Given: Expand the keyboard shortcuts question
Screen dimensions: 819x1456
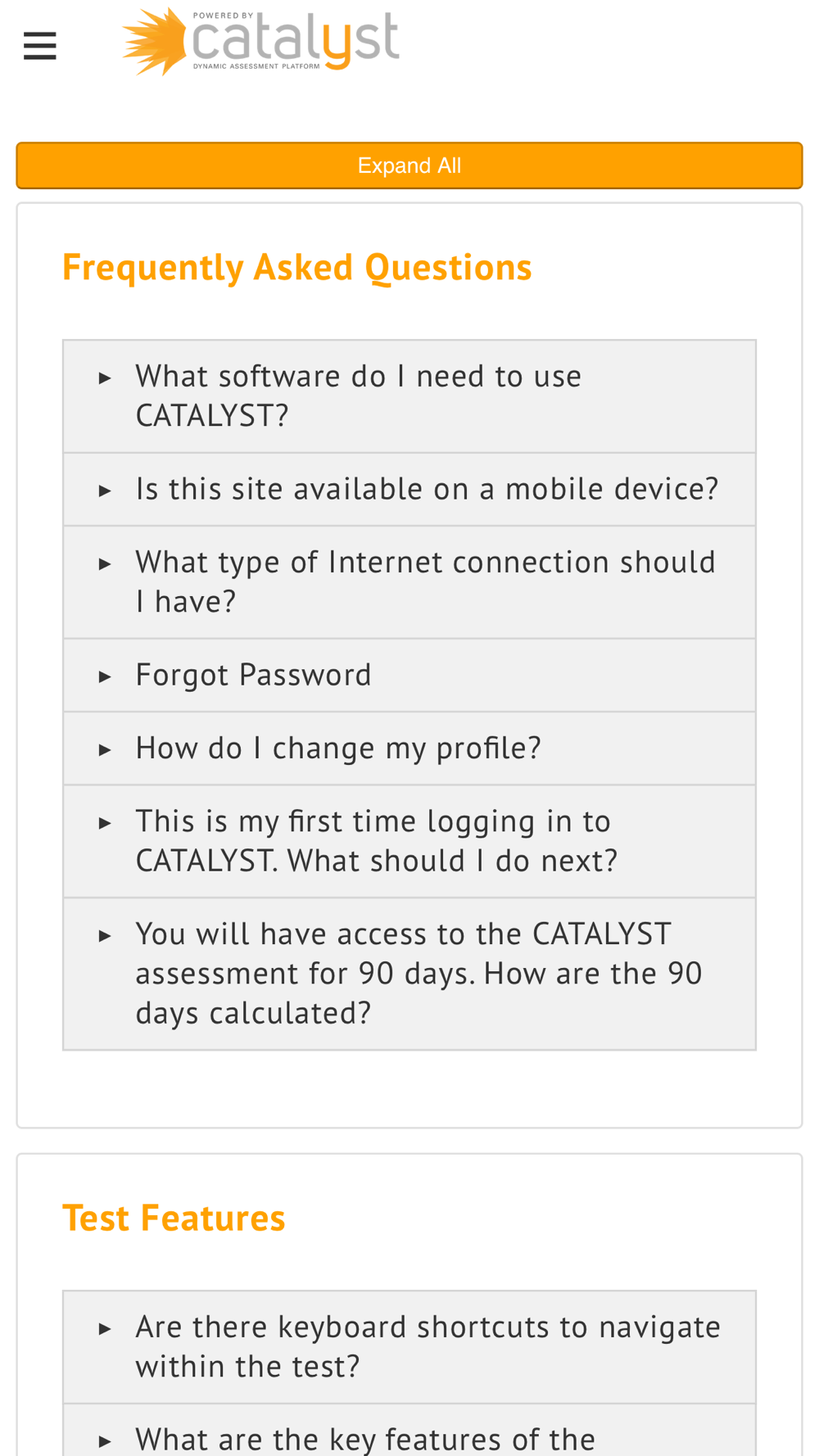Looking at the screenshot, I should pyautogui.click(x=409, y=1347).
